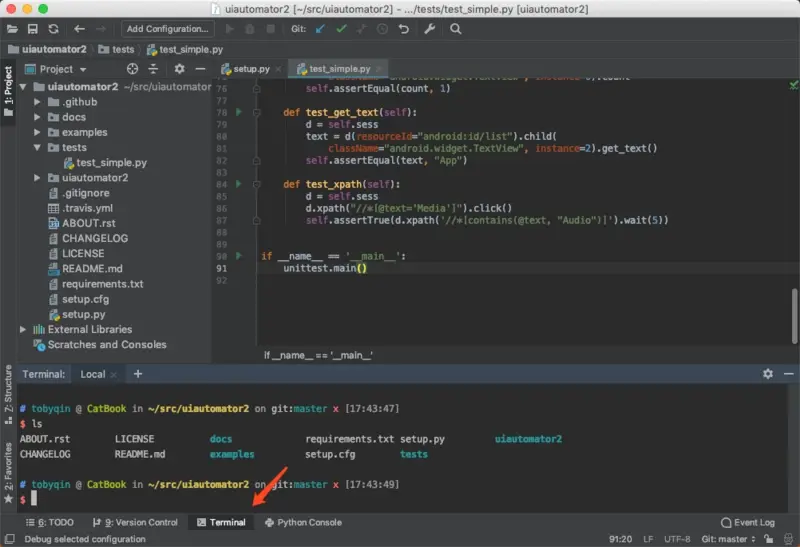The image size is (800, 547).
Task: Select the Terminal tool window tab
Action: pos(221,523)
